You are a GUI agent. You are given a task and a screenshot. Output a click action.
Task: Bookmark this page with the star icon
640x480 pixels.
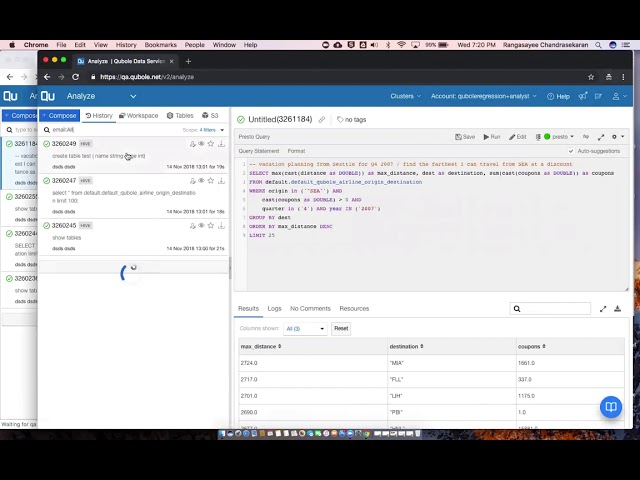(x=591, y=77)
